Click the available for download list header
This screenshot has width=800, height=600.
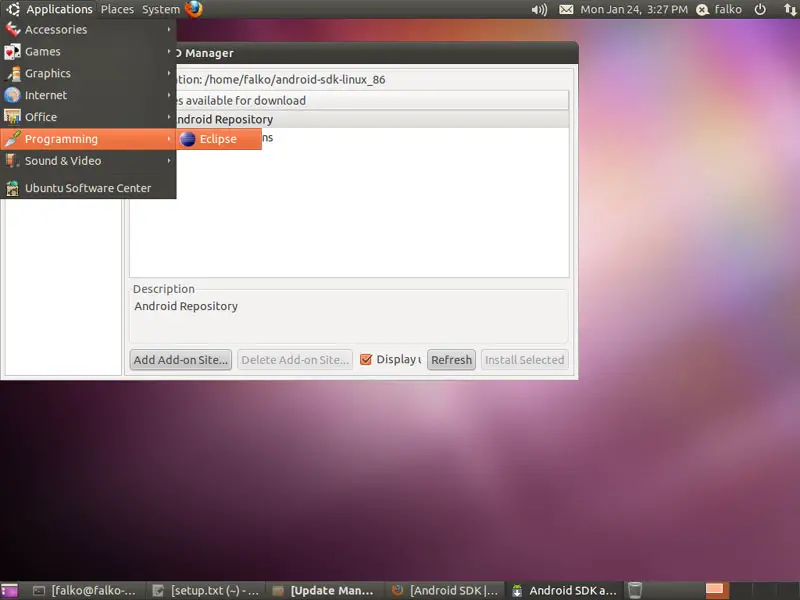[x=372, y=101]
